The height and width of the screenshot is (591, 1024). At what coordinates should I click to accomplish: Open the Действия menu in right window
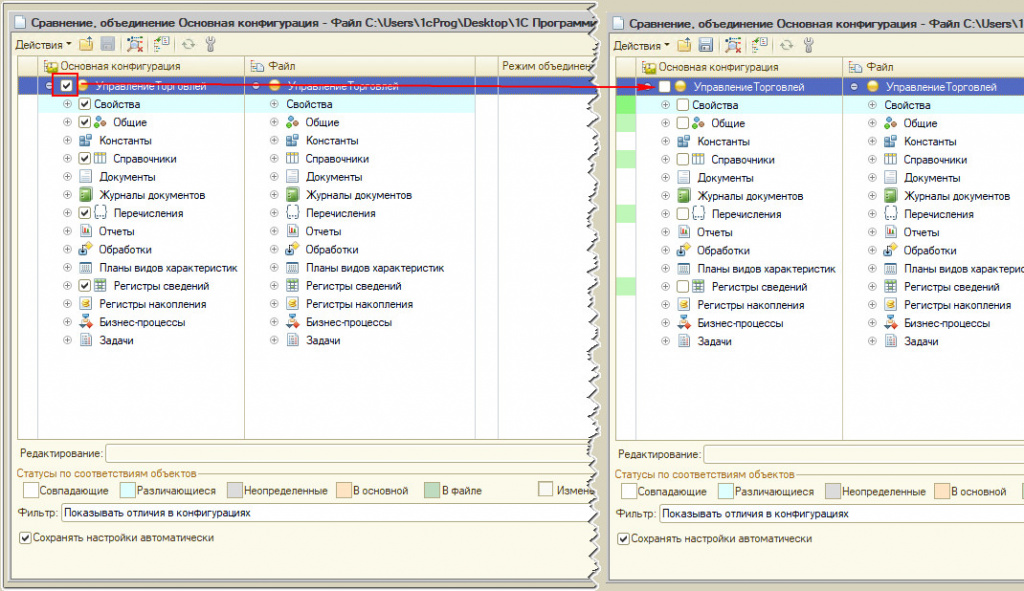[641, 46]
